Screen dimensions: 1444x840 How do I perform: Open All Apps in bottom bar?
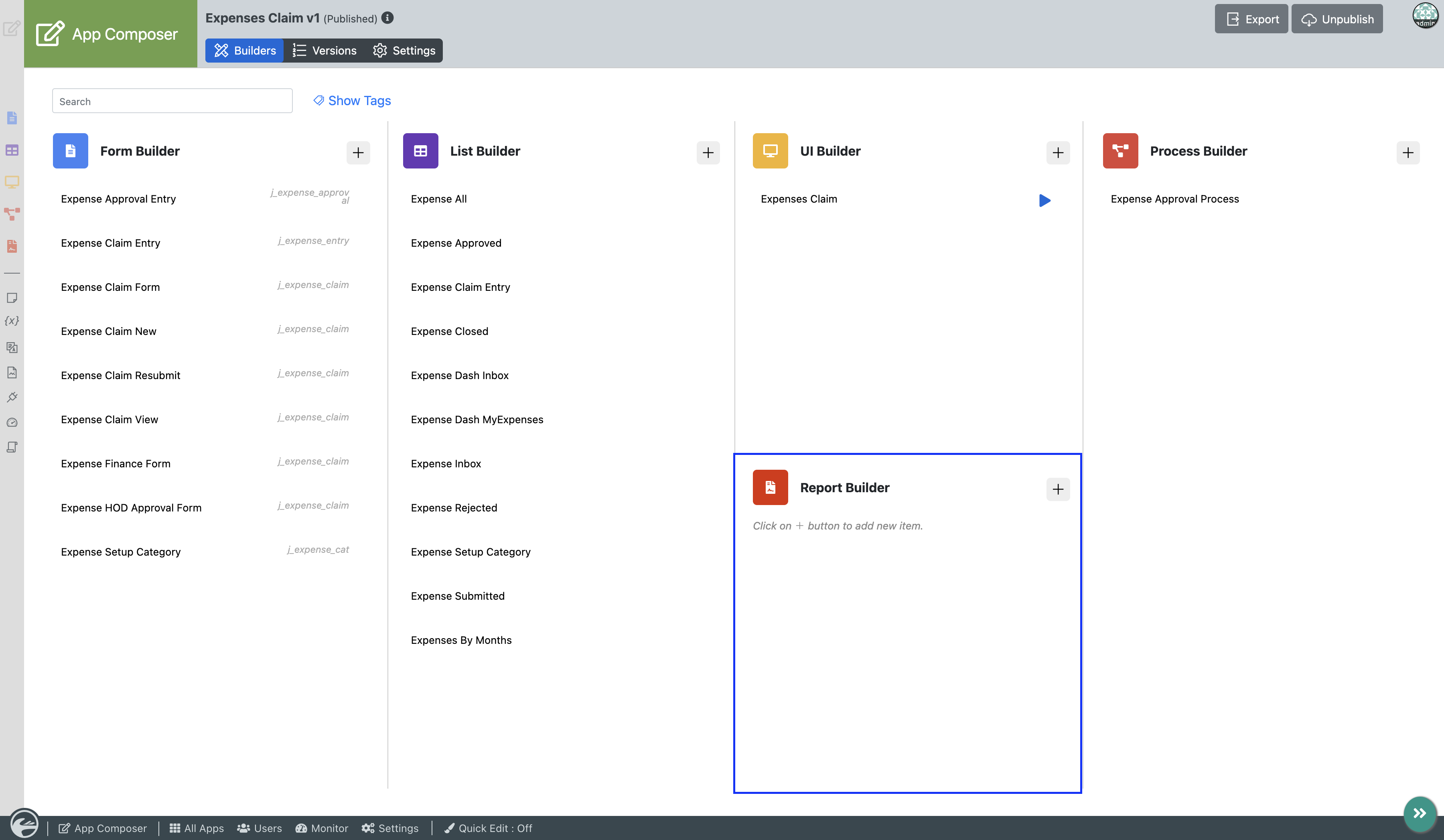(x=197, y=828)
